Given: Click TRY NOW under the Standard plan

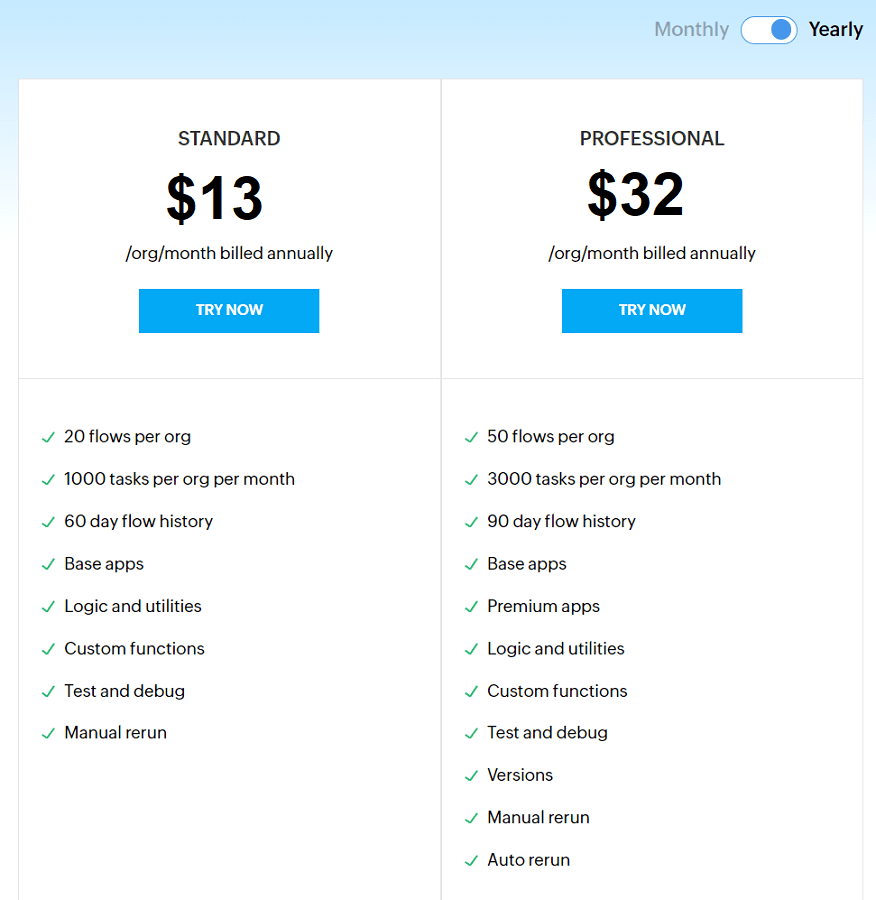Looking at the screenshot, I should tap(228, 311).
